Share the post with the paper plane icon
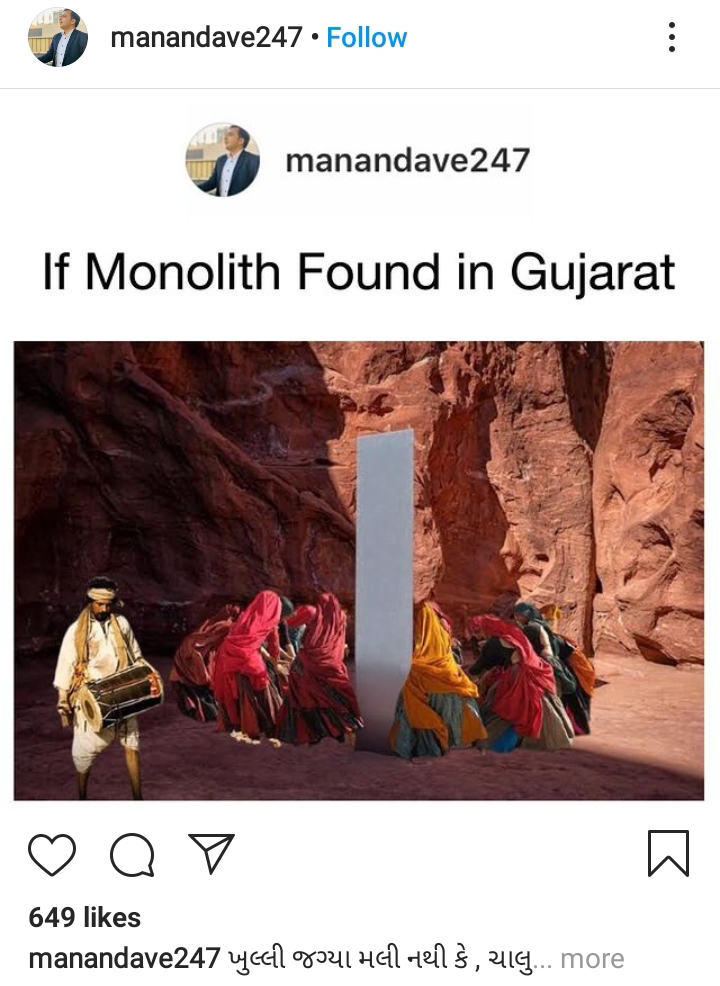 click(212, 853)
